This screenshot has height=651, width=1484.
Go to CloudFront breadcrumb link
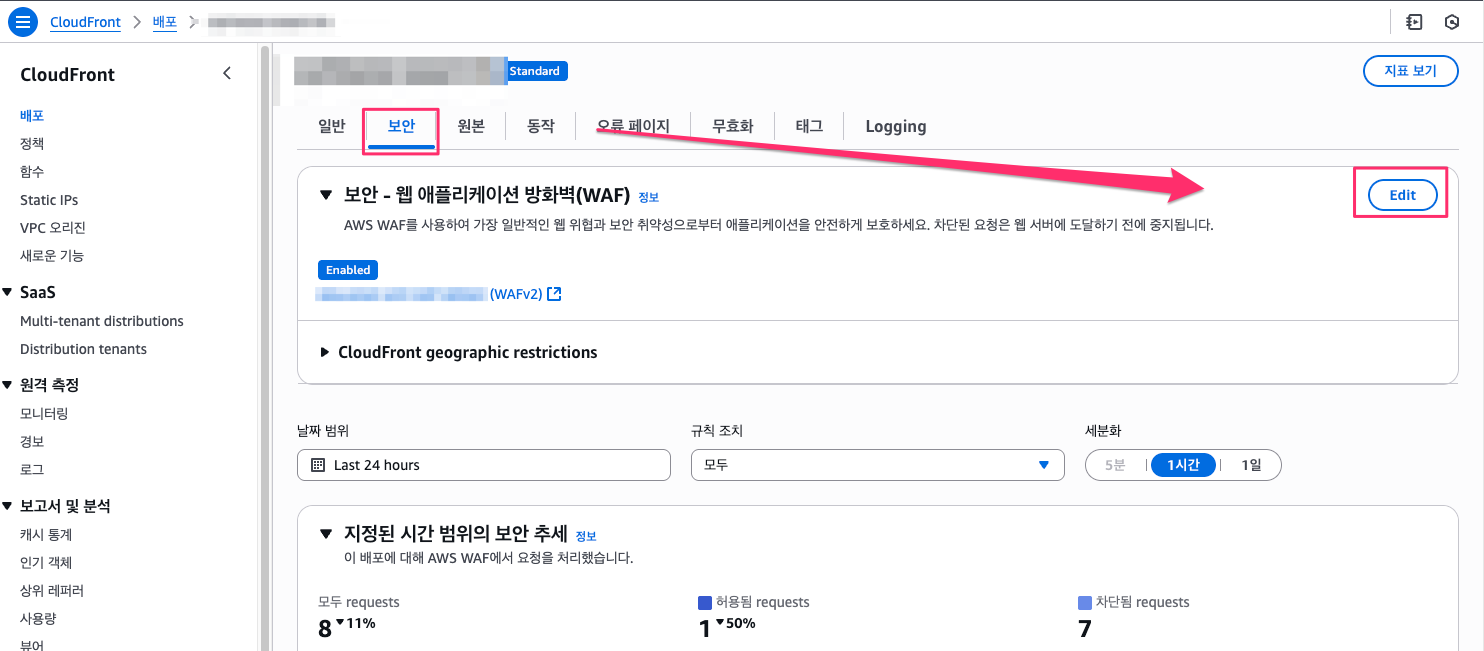pyautogui.click(x=86, y=21)
